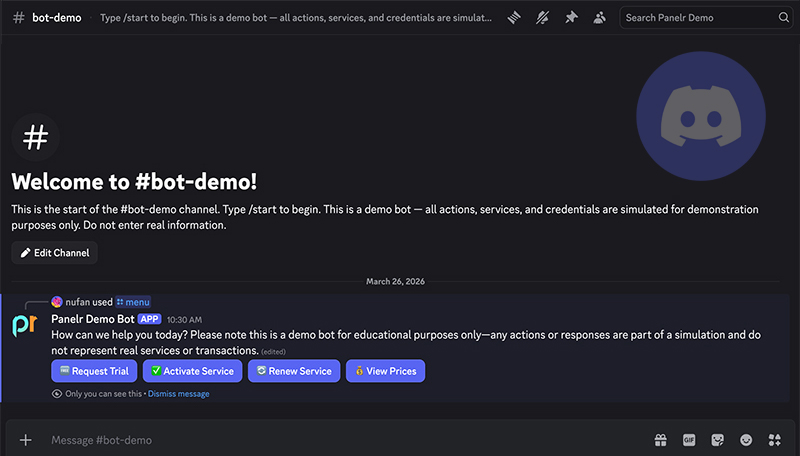This screenshot has width=800, height=456.
Task: Open the plus attachment button
Action: tap(26, 440)
